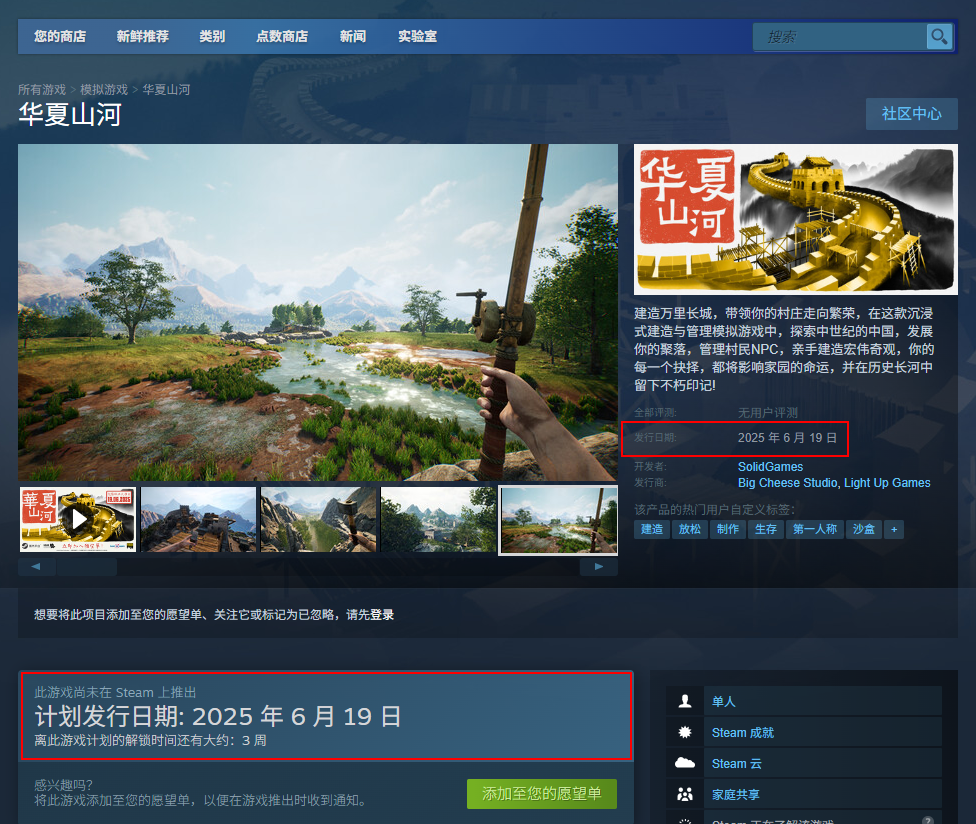This screenshot has width=976, height=824.
Task: Switch to the 新闻 menu item
Action: point(352,36)
